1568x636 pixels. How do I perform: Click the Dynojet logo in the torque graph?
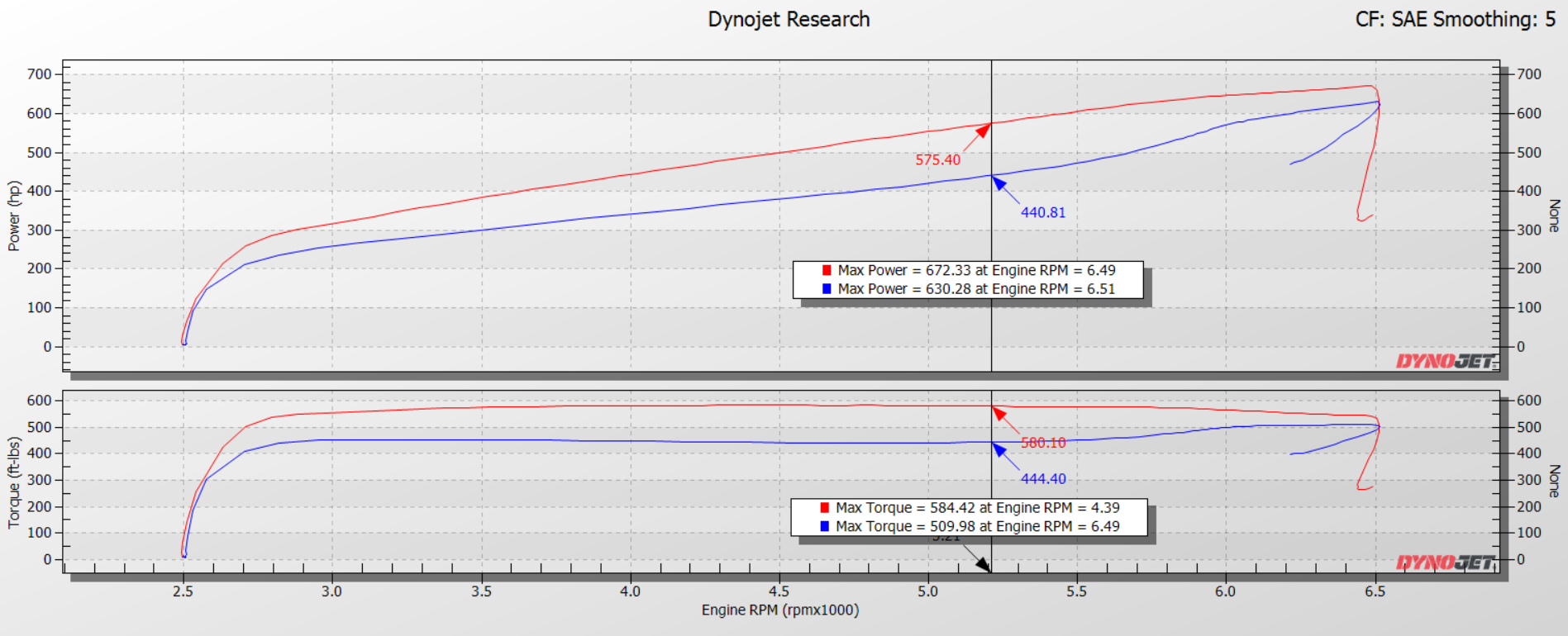(x=1446, y=563)
